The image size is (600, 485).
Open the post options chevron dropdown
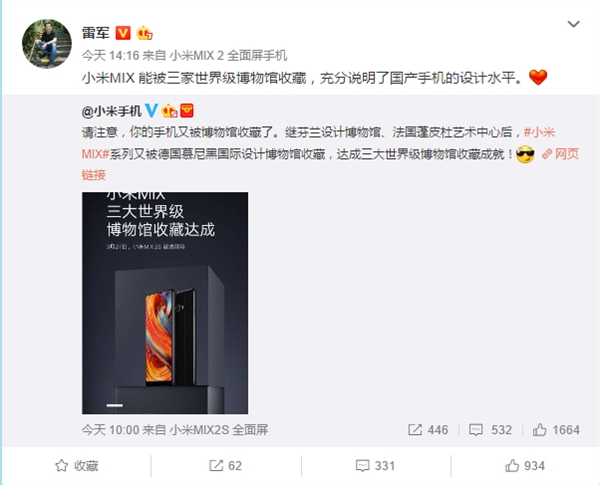(573, 24)
